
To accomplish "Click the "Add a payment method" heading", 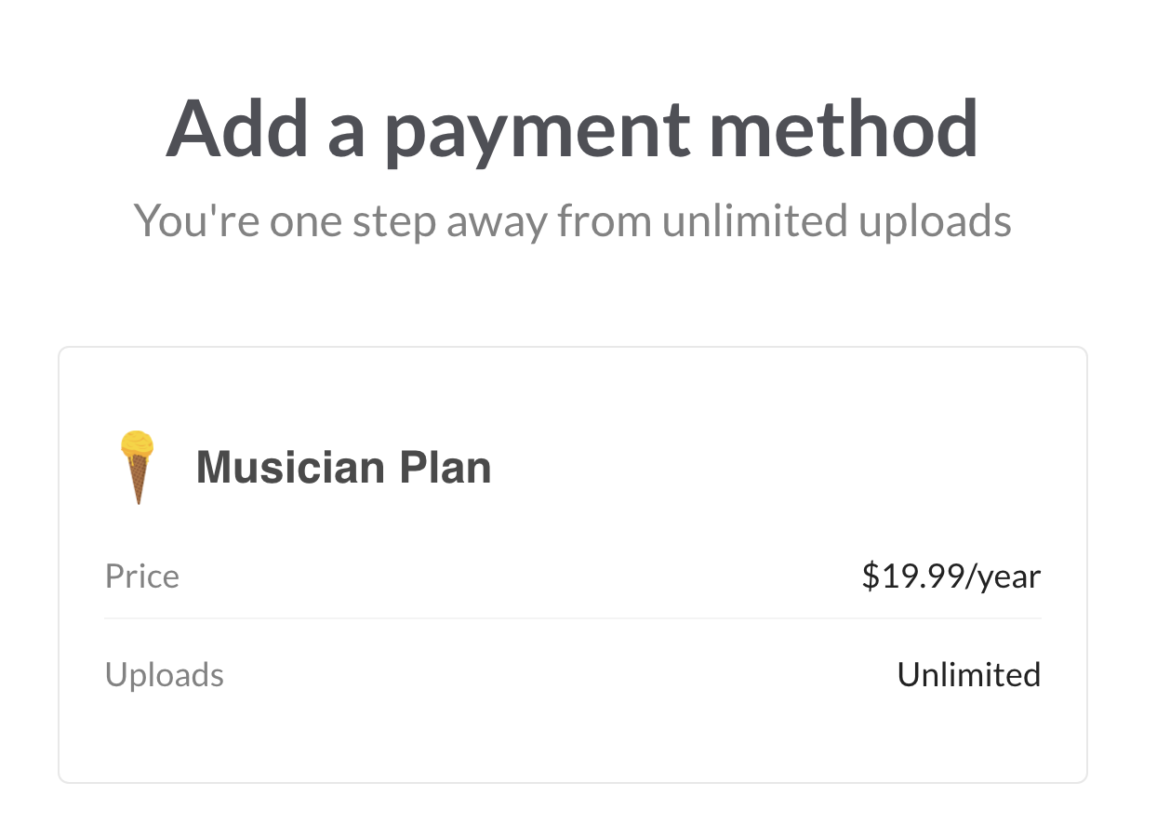I will pyautogui.click(x=572, y=130).
